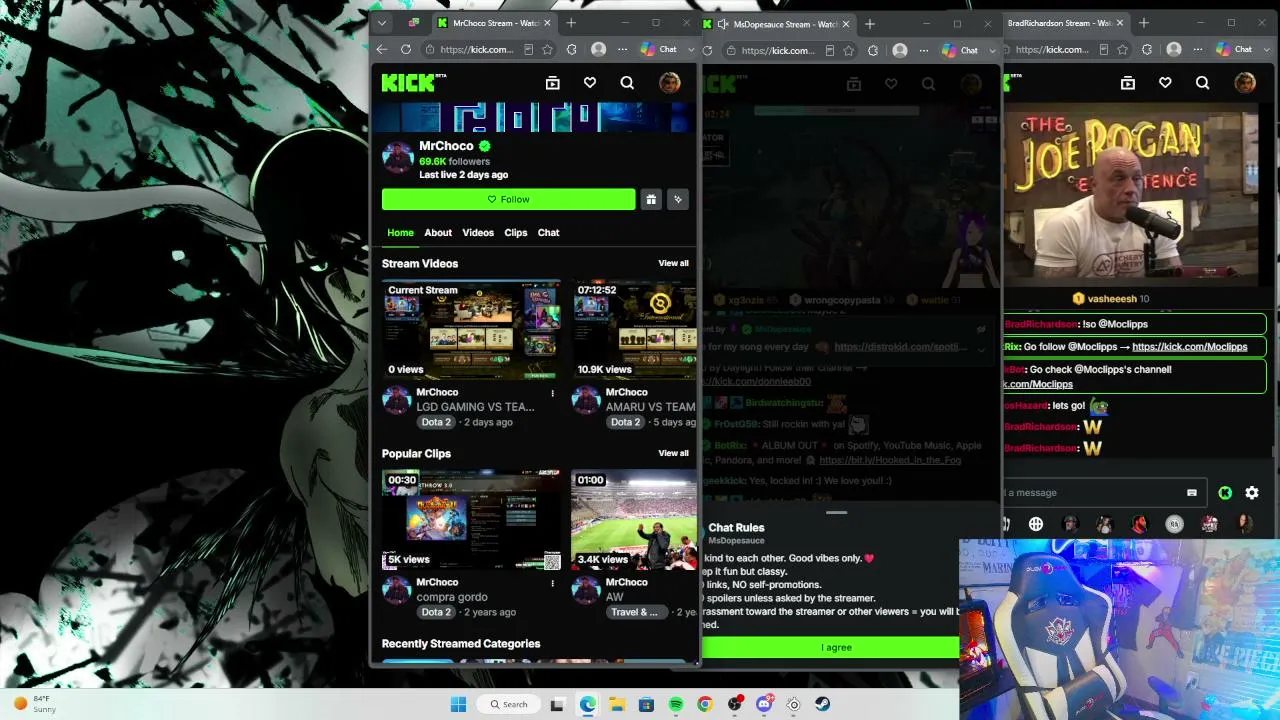Follow the MrChoco channel
This screenshot has height=720, width=1280.
[x=508, y=199]
